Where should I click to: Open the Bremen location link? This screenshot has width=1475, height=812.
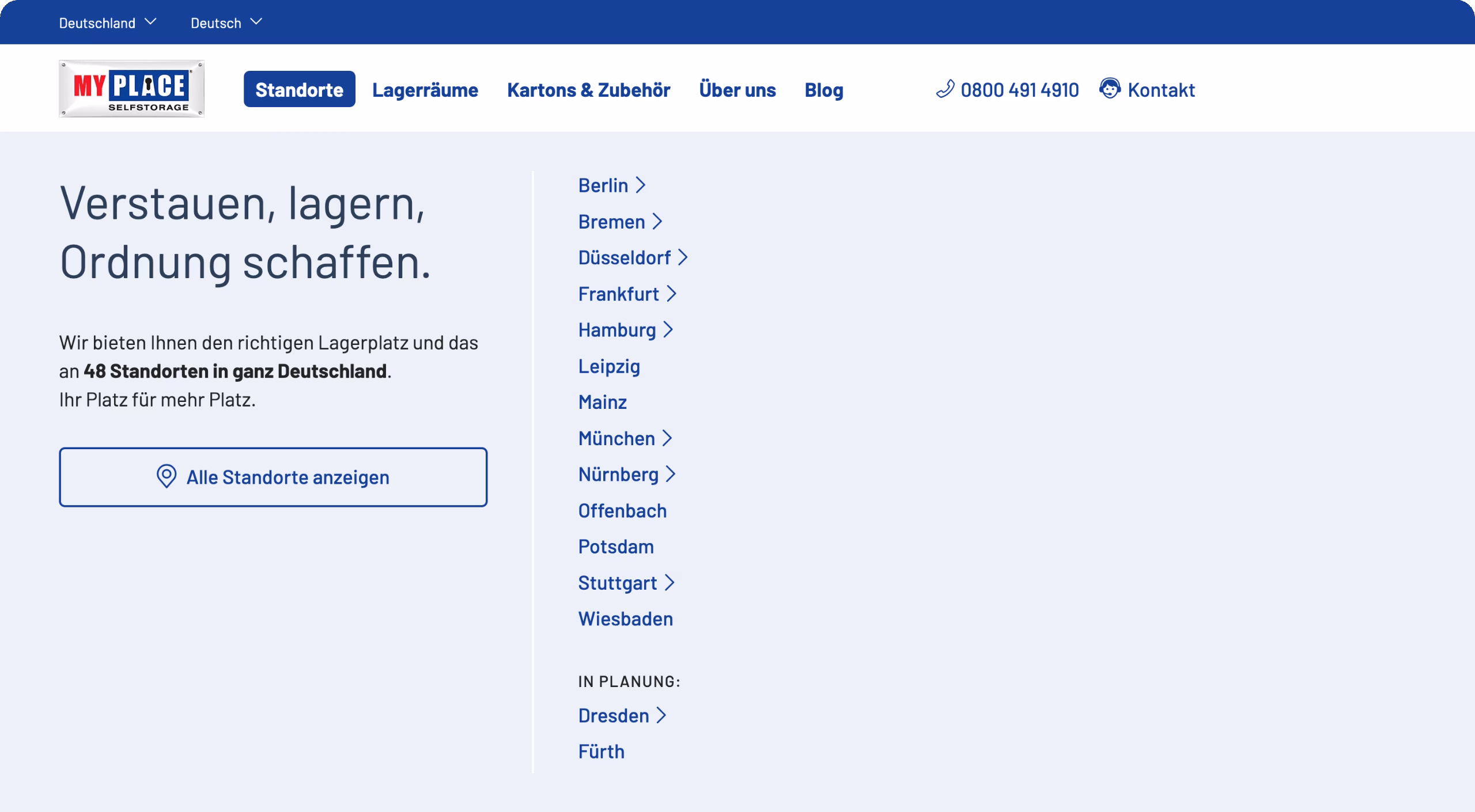tap(611, 222)
